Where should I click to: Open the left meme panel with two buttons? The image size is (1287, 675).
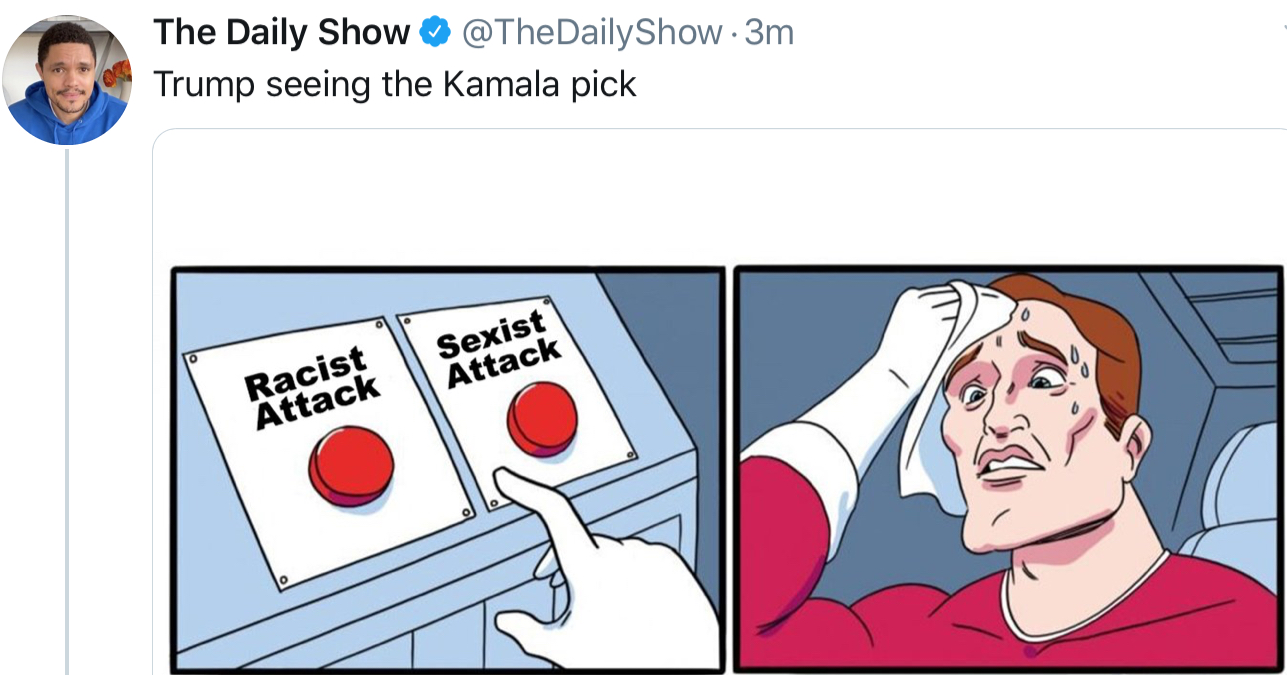coord(447,469)
